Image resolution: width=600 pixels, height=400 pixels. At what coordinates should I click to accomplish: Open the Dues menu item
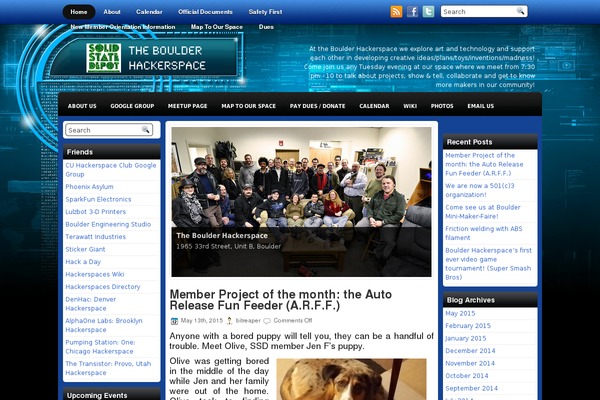click(266, 27)
